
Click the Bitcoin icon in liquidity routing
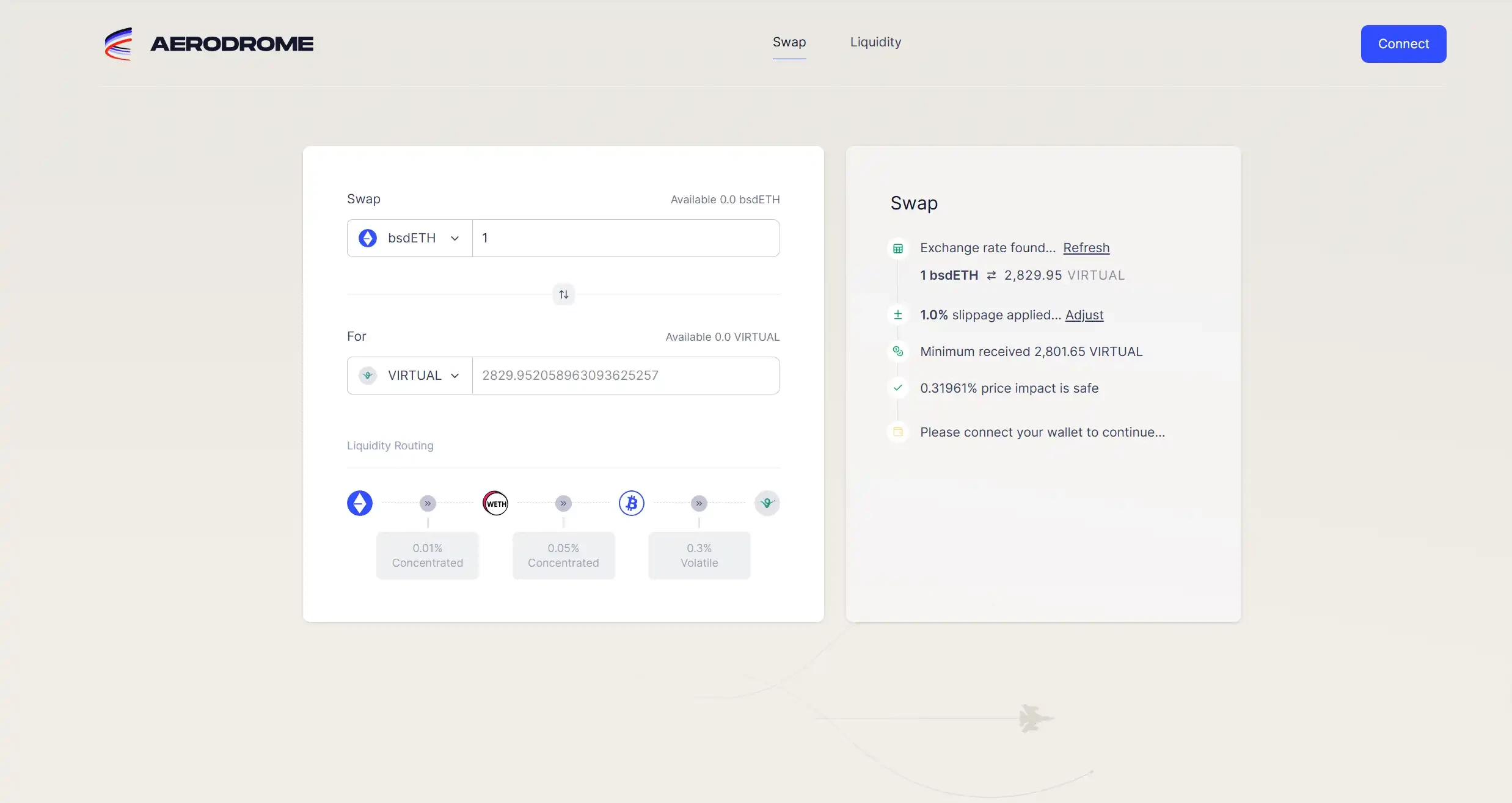pyautogui.click(x=631, y=503)
